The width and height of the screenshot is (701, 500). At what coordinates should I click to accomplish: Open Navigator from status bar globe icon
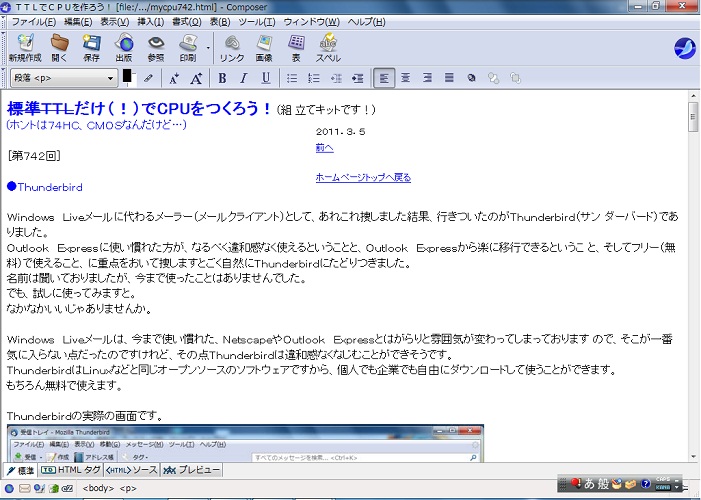point(9,488)
